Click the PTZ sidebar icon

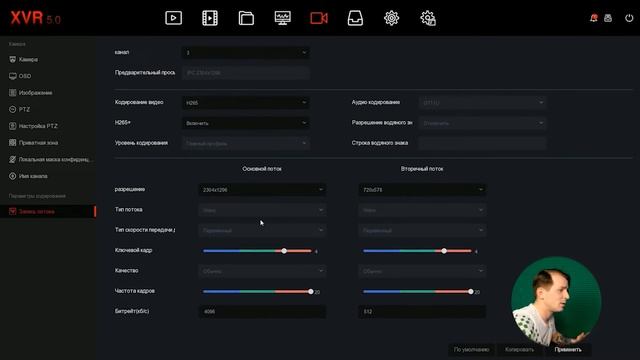(x=13, y=109)
